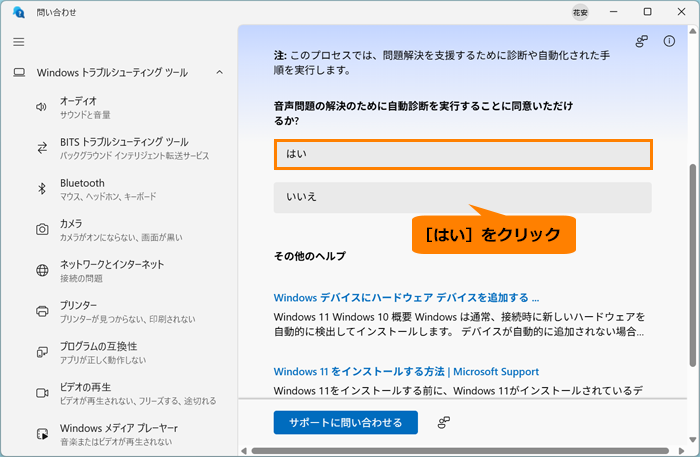Click the その他のヘルプ heading

tap(309, 256)
